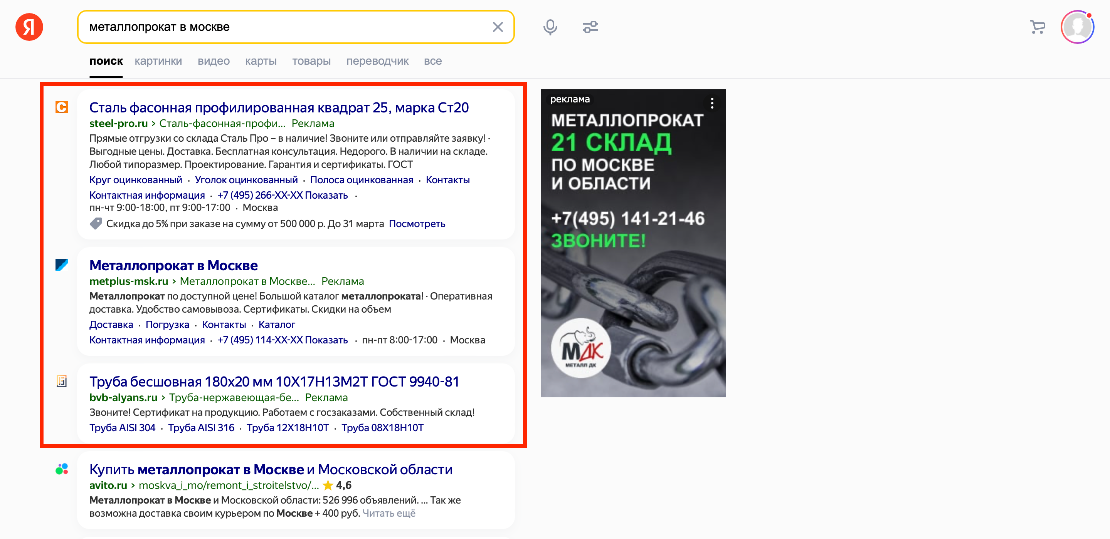Open search settings sliders icon
Viewport: 1110px width, 539px height.
[x=590, y=27]
